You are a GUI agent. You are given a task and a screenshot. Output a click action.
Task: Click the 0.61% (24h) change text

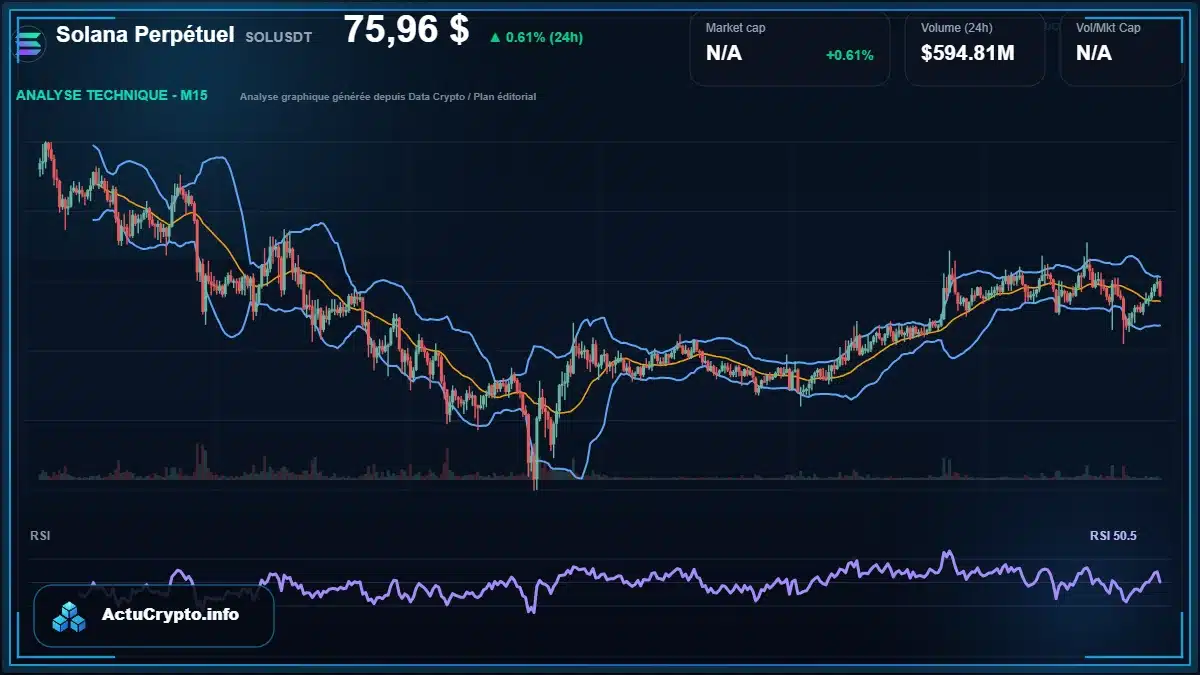[544, 37]
